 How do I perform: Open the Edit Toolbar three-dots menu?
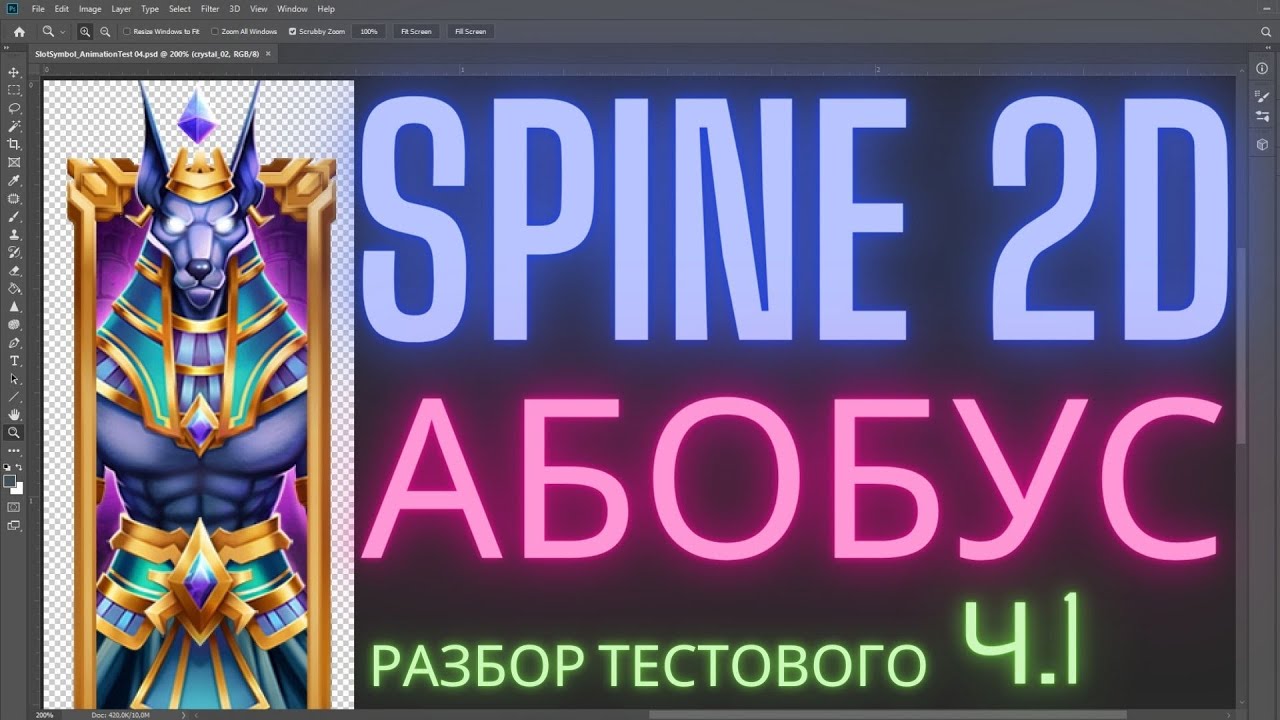14,451
